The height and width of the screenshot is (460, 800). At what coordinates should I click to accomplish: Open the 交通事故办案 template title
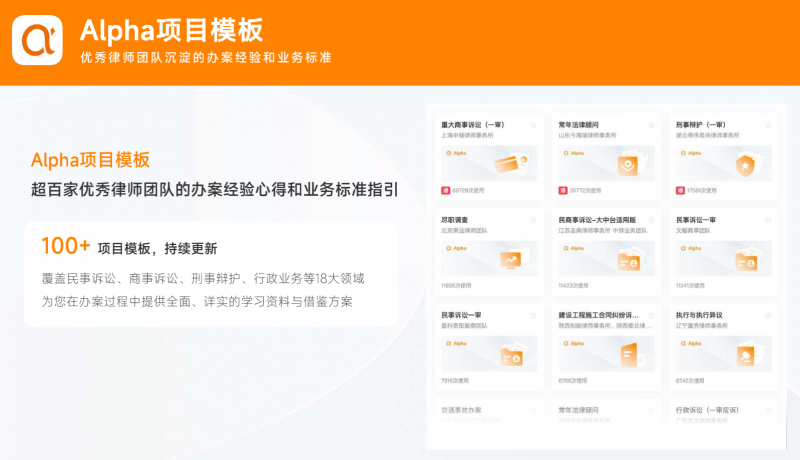tap(461, 410)
